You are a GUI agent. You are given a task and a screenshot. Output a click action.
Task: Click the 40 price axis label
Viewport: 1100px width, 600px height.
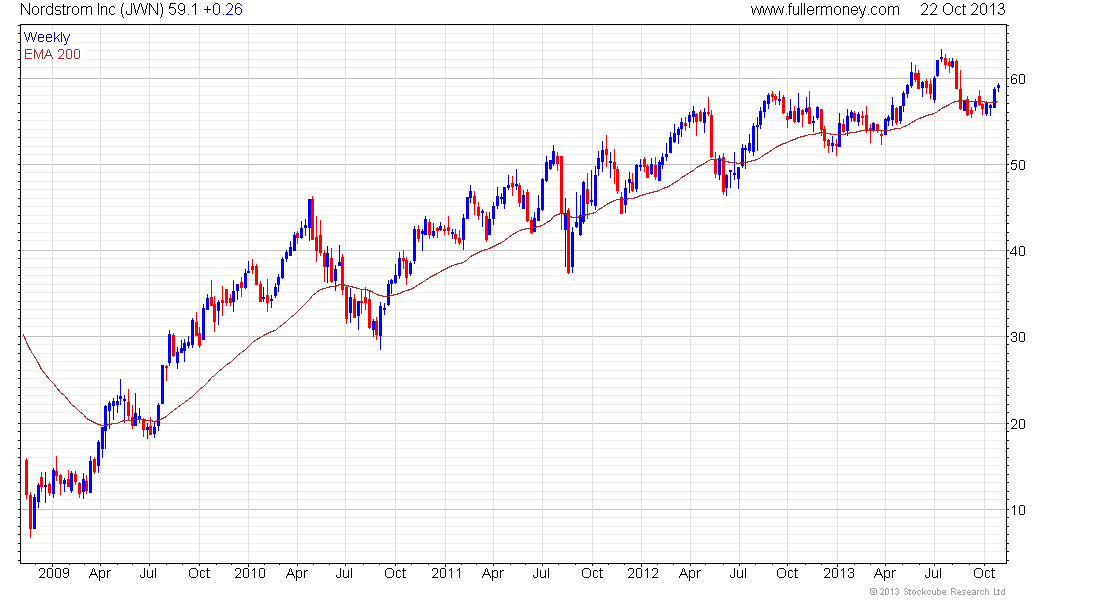tap(1017, 251)
